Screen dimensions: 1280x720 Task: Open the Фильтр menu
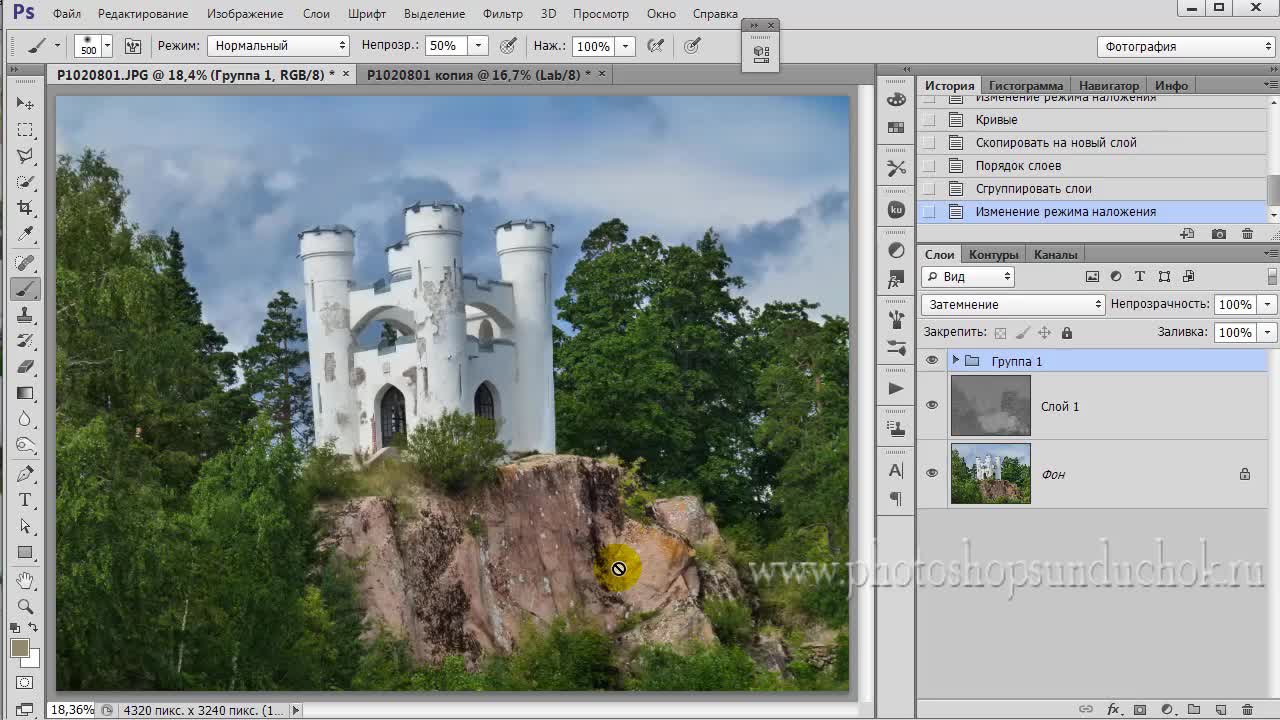pyautogui.click(x=502, y=14)
